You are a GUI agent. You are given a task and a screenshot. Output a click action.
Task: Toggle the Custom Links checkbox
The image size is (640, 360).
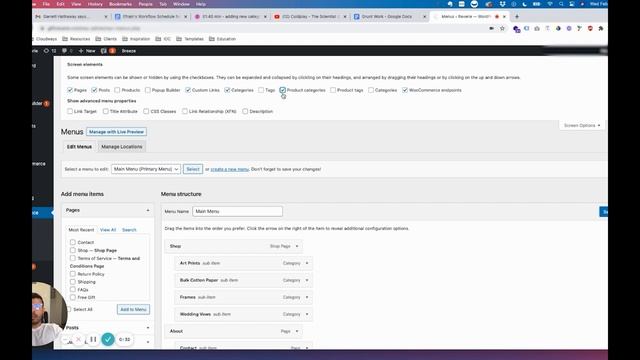pyautogui.click(x=188, y=90)
